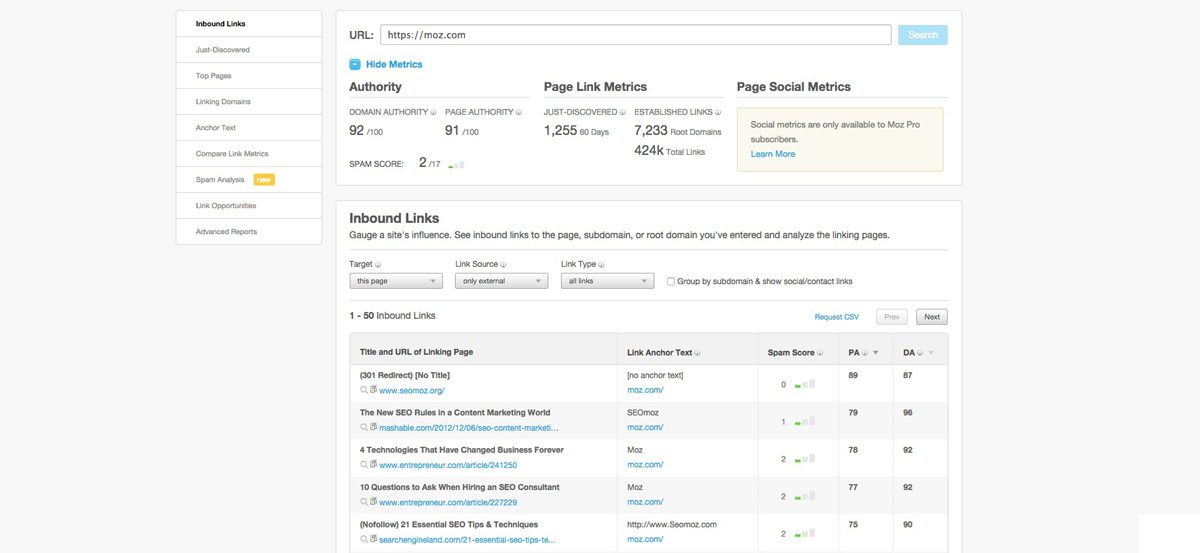Click the Next page button

coord(932,317)
